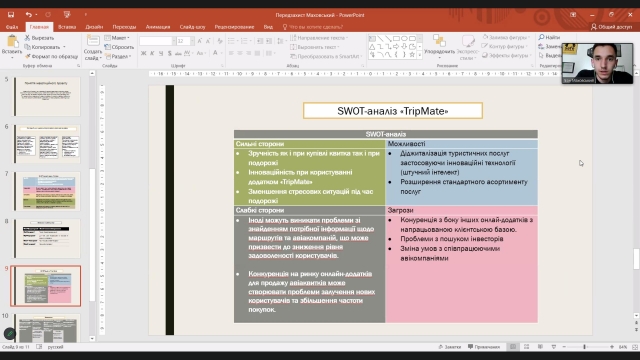Click zoom out minus button
The image size is (640, 360).
564,347
